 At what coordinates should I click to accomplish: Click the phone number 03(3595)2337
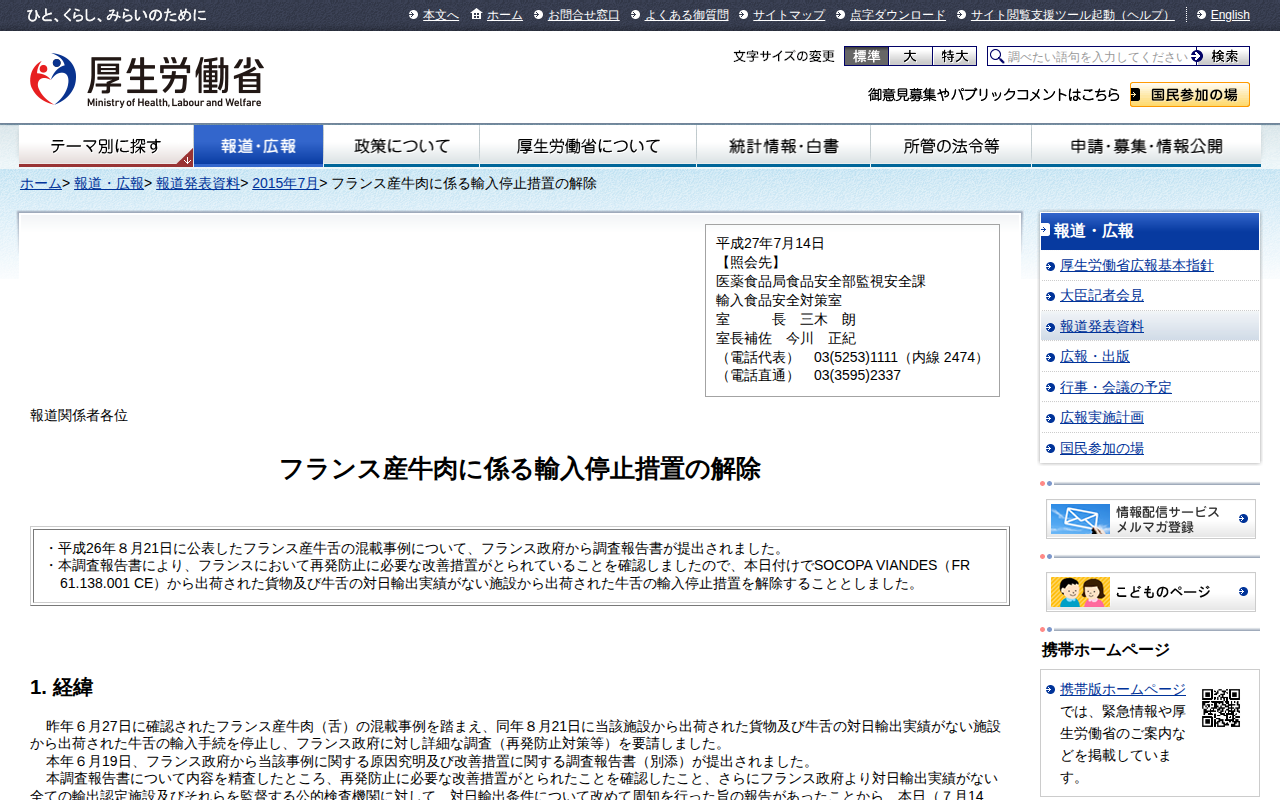pos(857,375)
